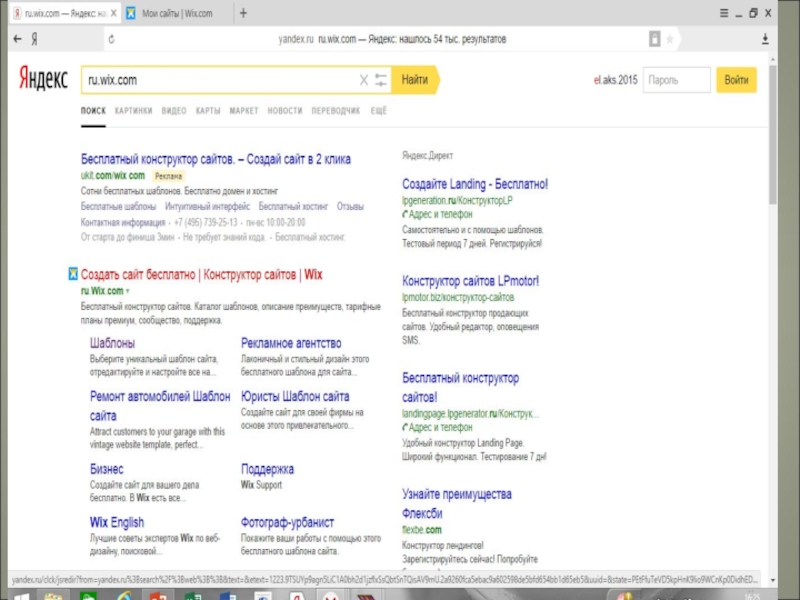Click the page reload icon
800x600 pixels.
pyautogui.click(x=111, y=39)
